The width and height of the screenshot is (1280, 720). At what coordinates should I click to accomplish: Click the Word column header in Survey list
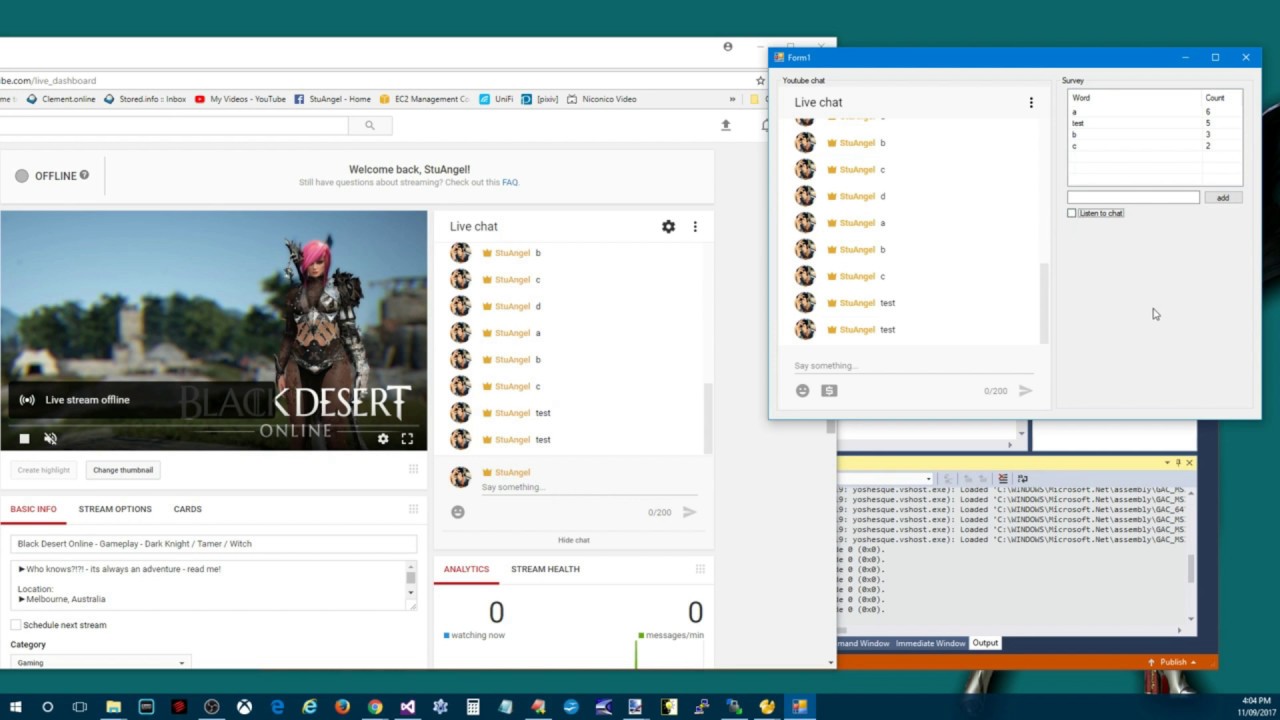1135,98
